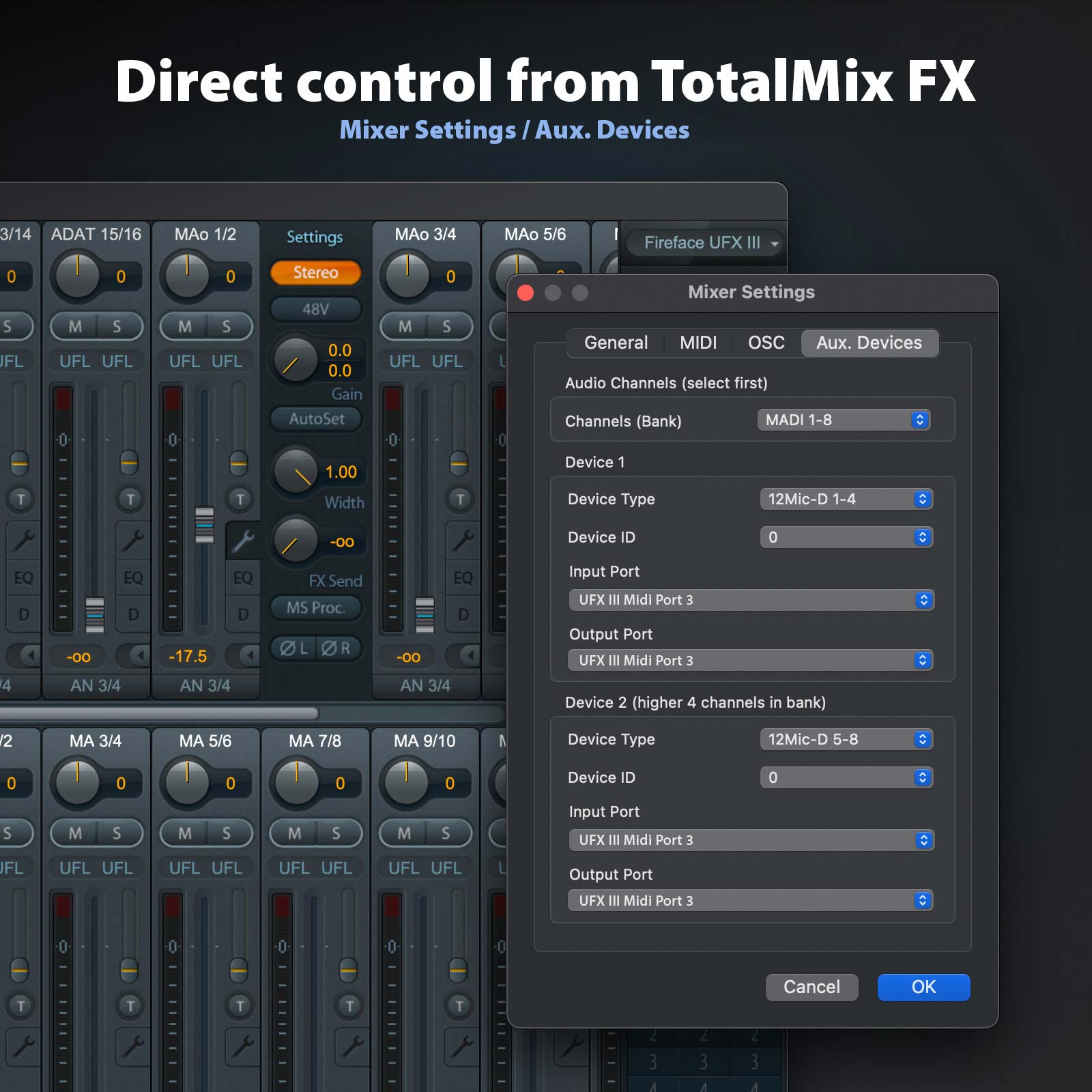Click the AN 3/4 routing label under MAo 1/2
1092x1092 pixels.
[x=205, y=685]
